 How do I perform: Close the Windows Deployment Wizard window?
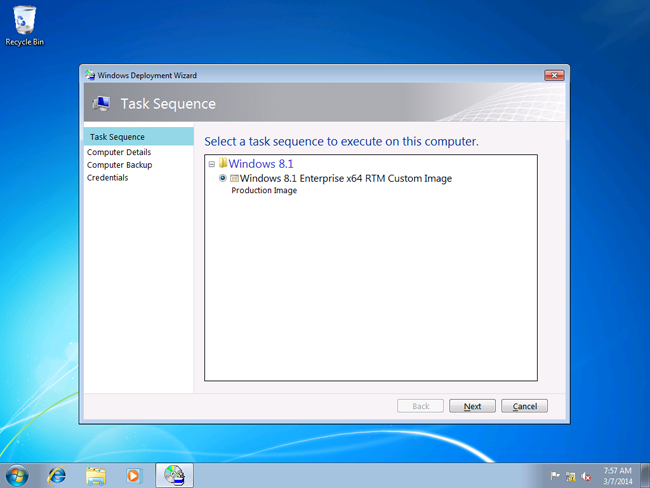(x=554, y=75)
